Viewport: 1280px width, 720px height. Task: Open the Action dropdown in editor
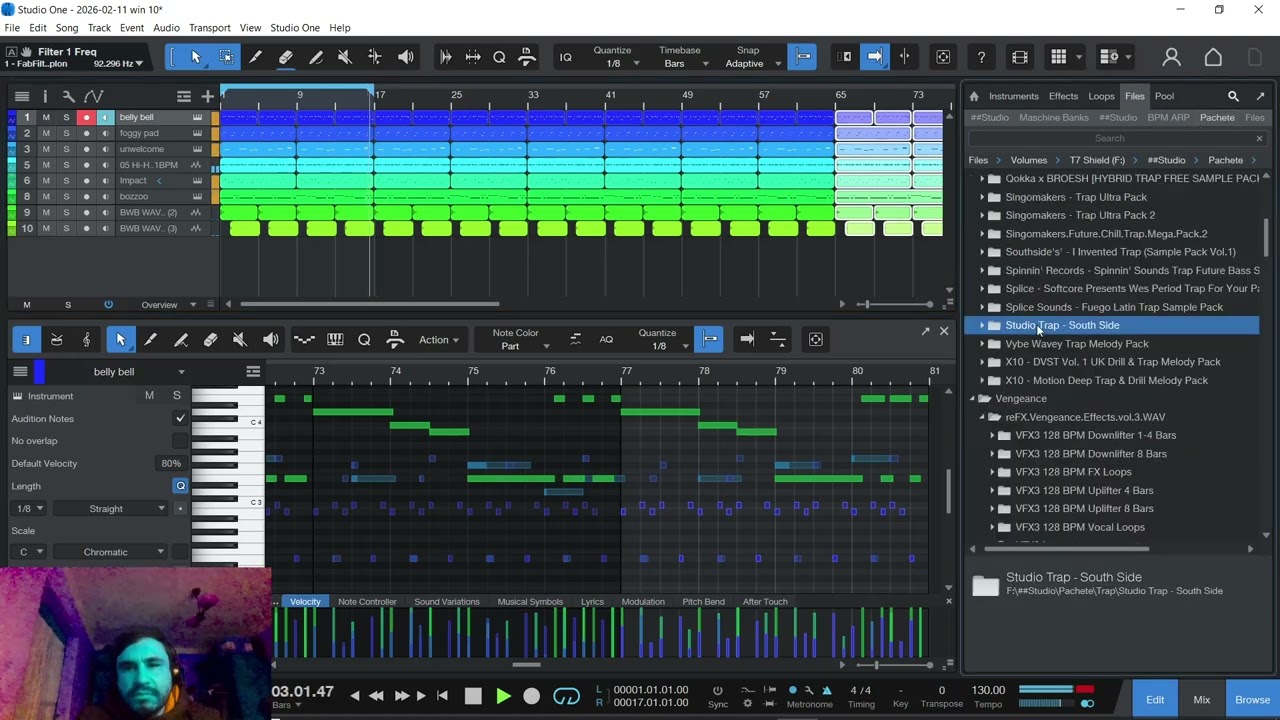click(440, 340)
